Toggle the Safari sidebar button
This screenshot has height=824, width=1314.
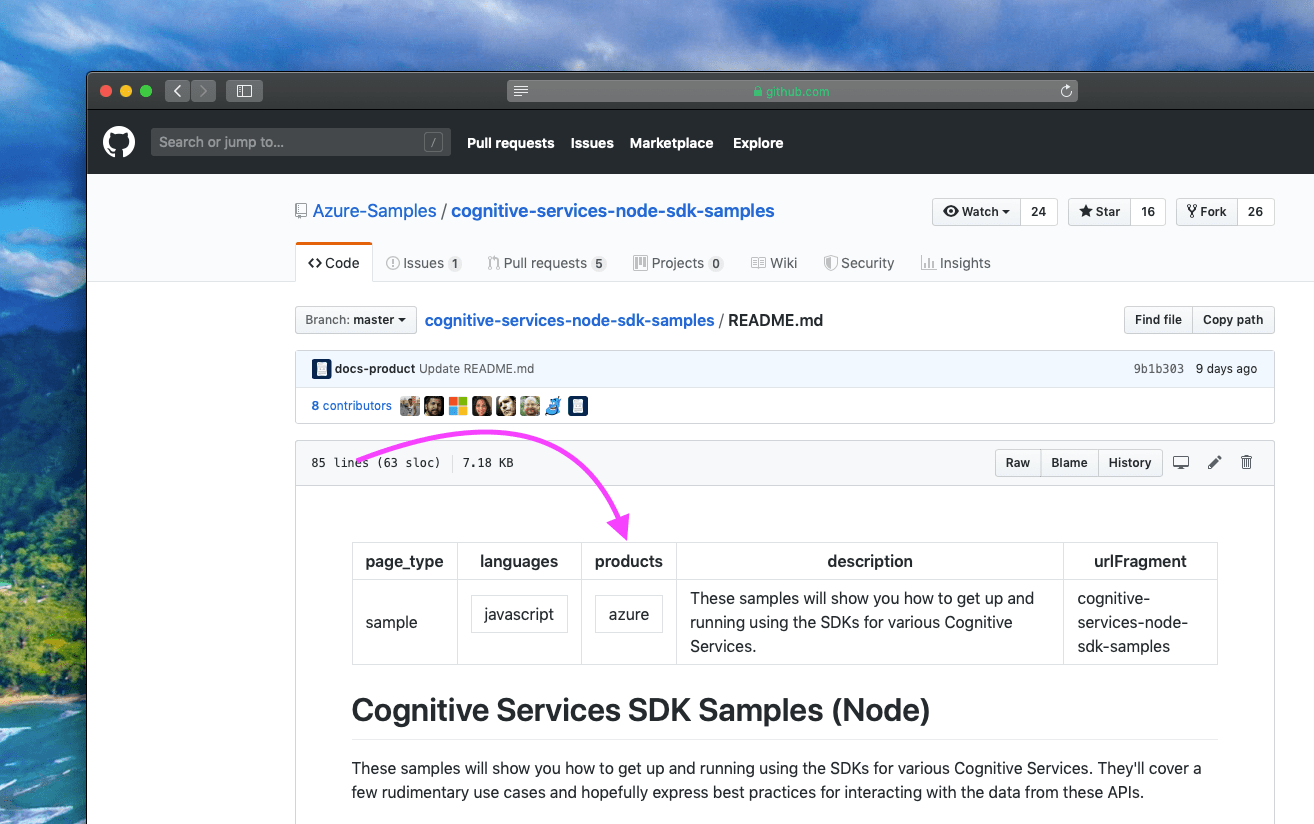point(244,91)
